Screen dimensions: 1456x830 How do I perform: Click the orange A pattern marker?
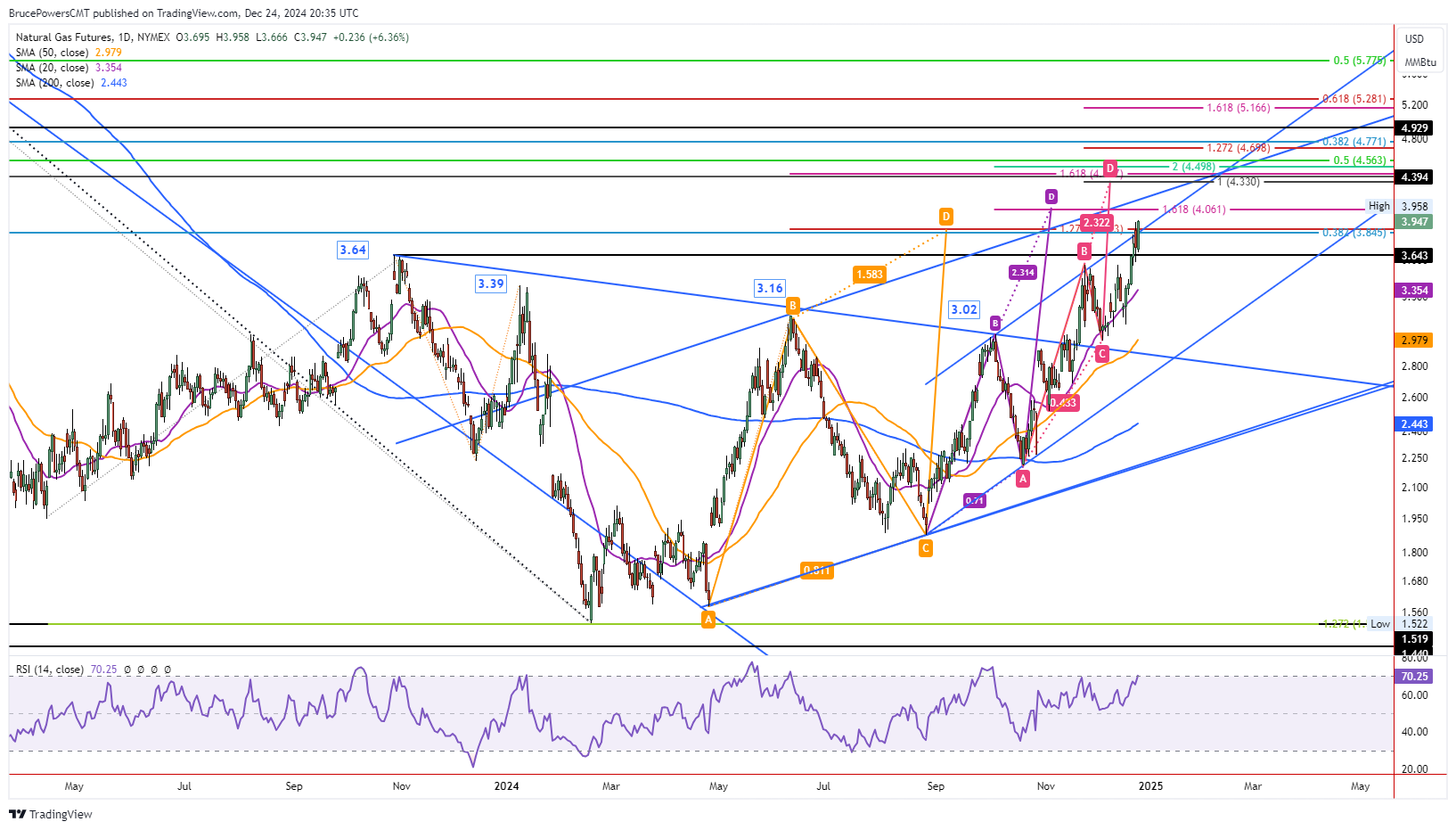708,620
